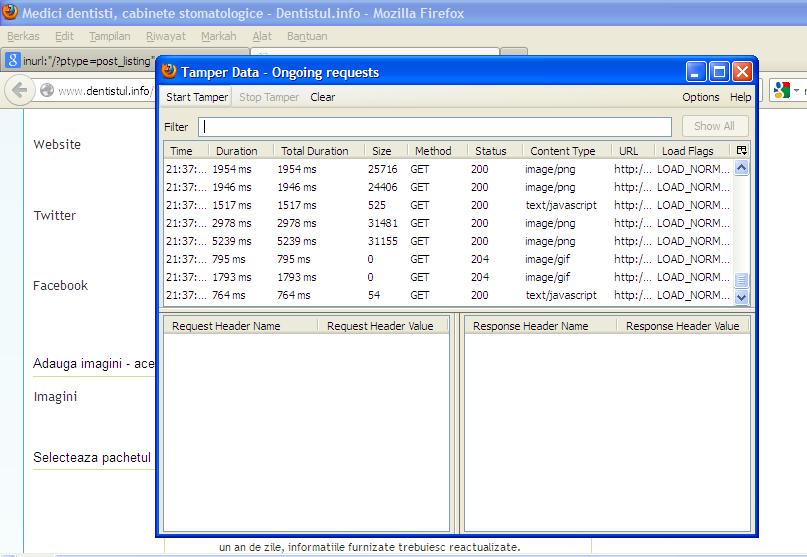The image size is (807, 557).
Task: Open the column picker icon in table header
Action: [x=741, y=150]
